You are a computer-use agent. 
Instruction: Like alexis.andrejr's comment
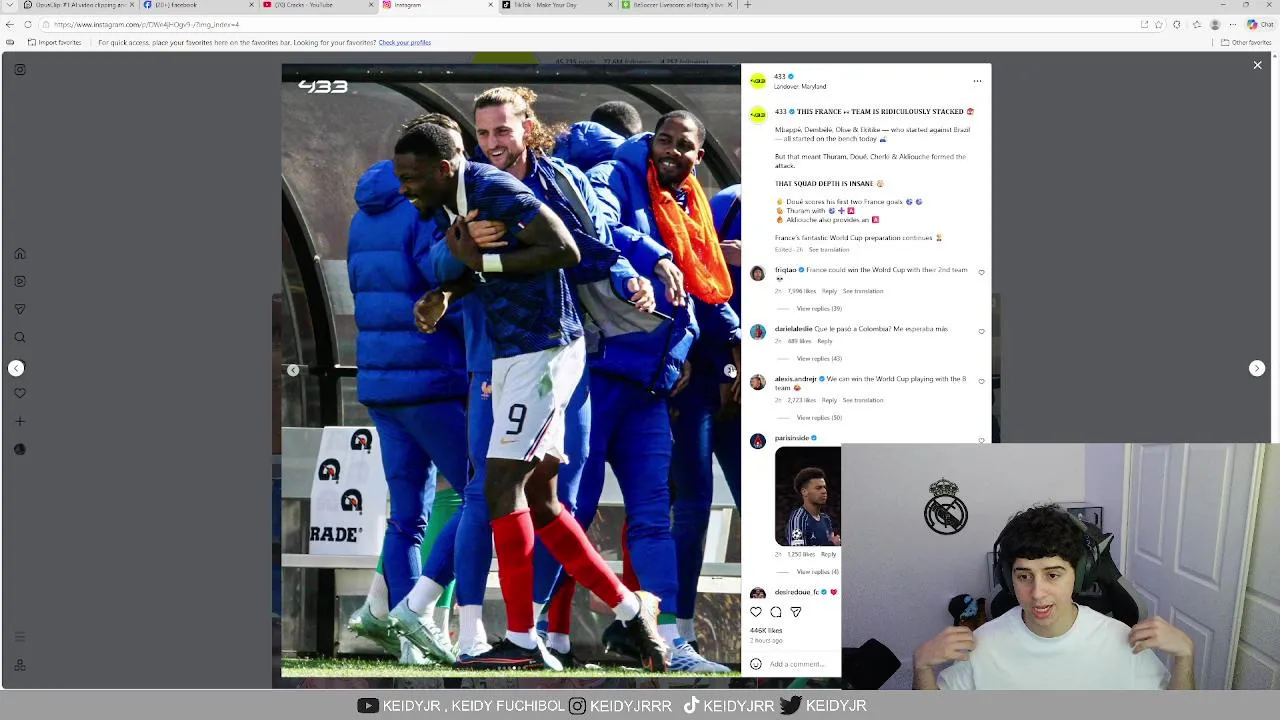pyautogui.click(x=981, y=381)
